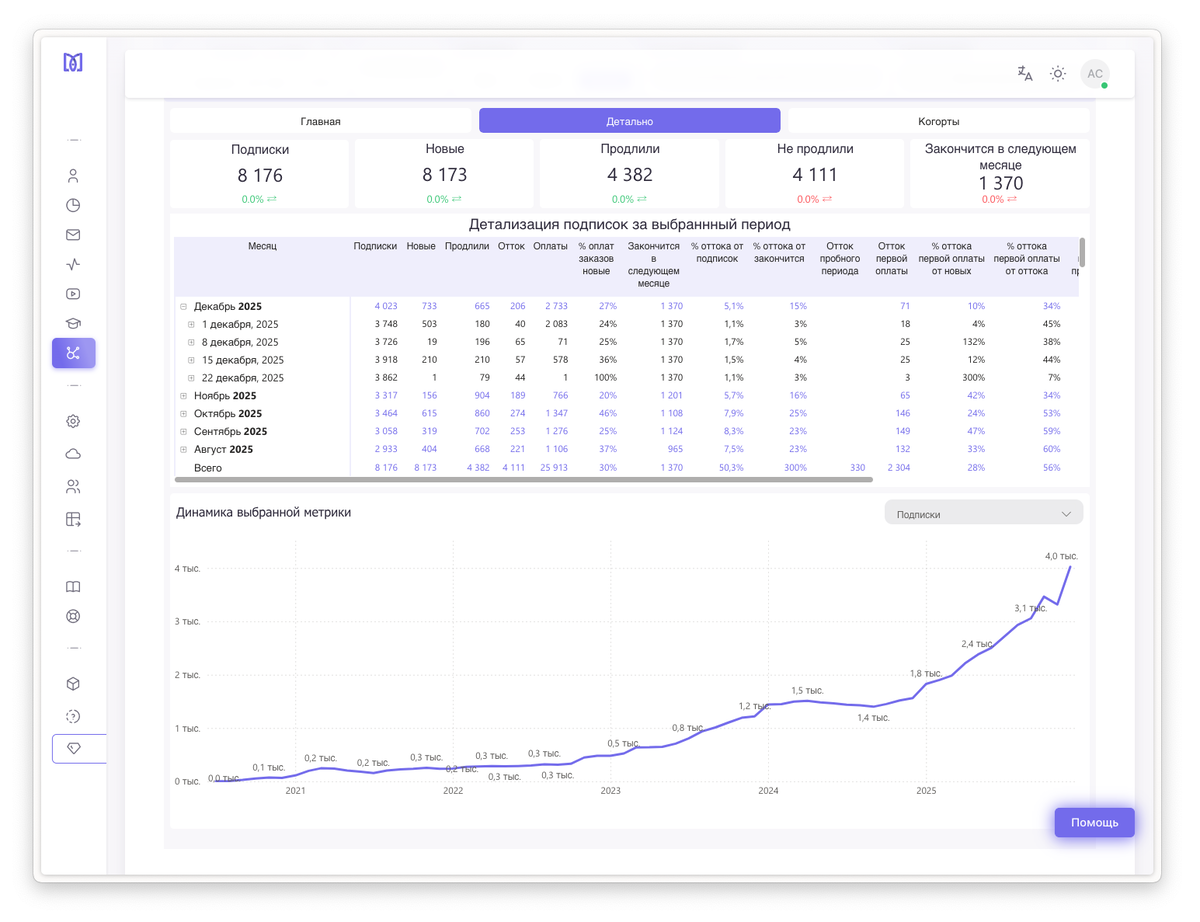Viewport: 1200px width, 922px height.
Task: Expand the 15 декабря, 2025 row
Action: (x=192, y=360)
